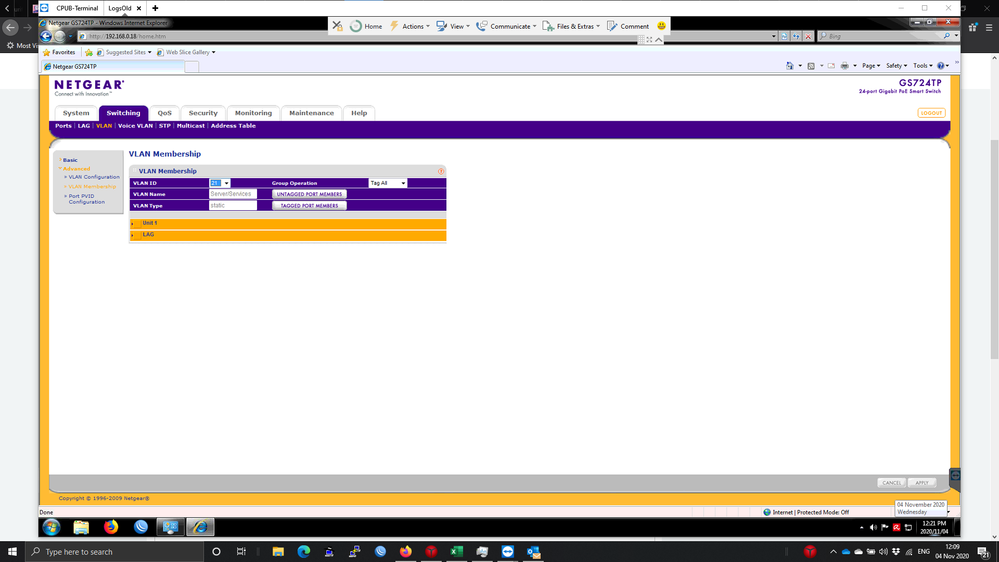Image resolution: width=999 pixels, height=562 pixels.
Task: Open the IE Tools menu
Action: (x=922, y=66)
